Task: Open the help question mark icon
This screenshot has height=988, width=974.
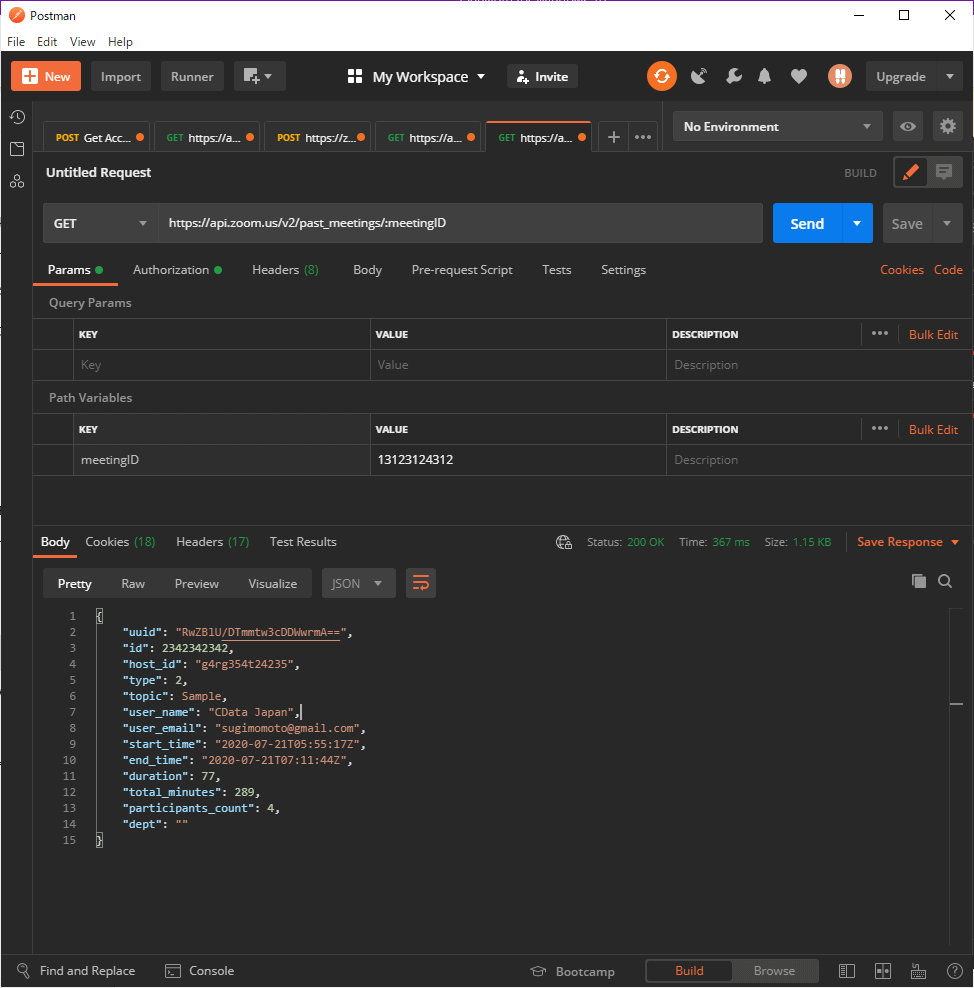Action: tap(954, 972)
